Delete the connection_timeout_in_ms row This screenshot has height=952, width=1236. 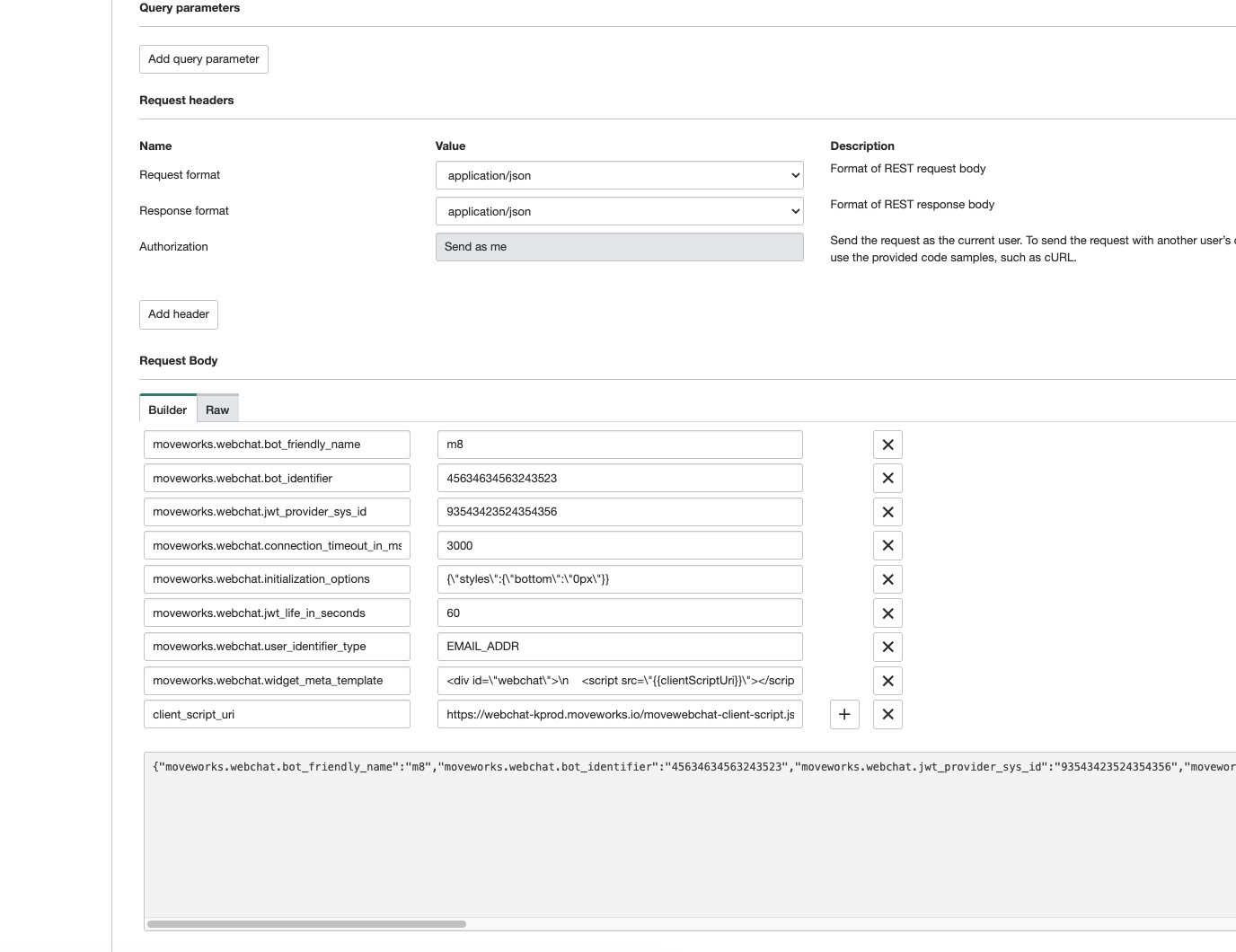887,545
